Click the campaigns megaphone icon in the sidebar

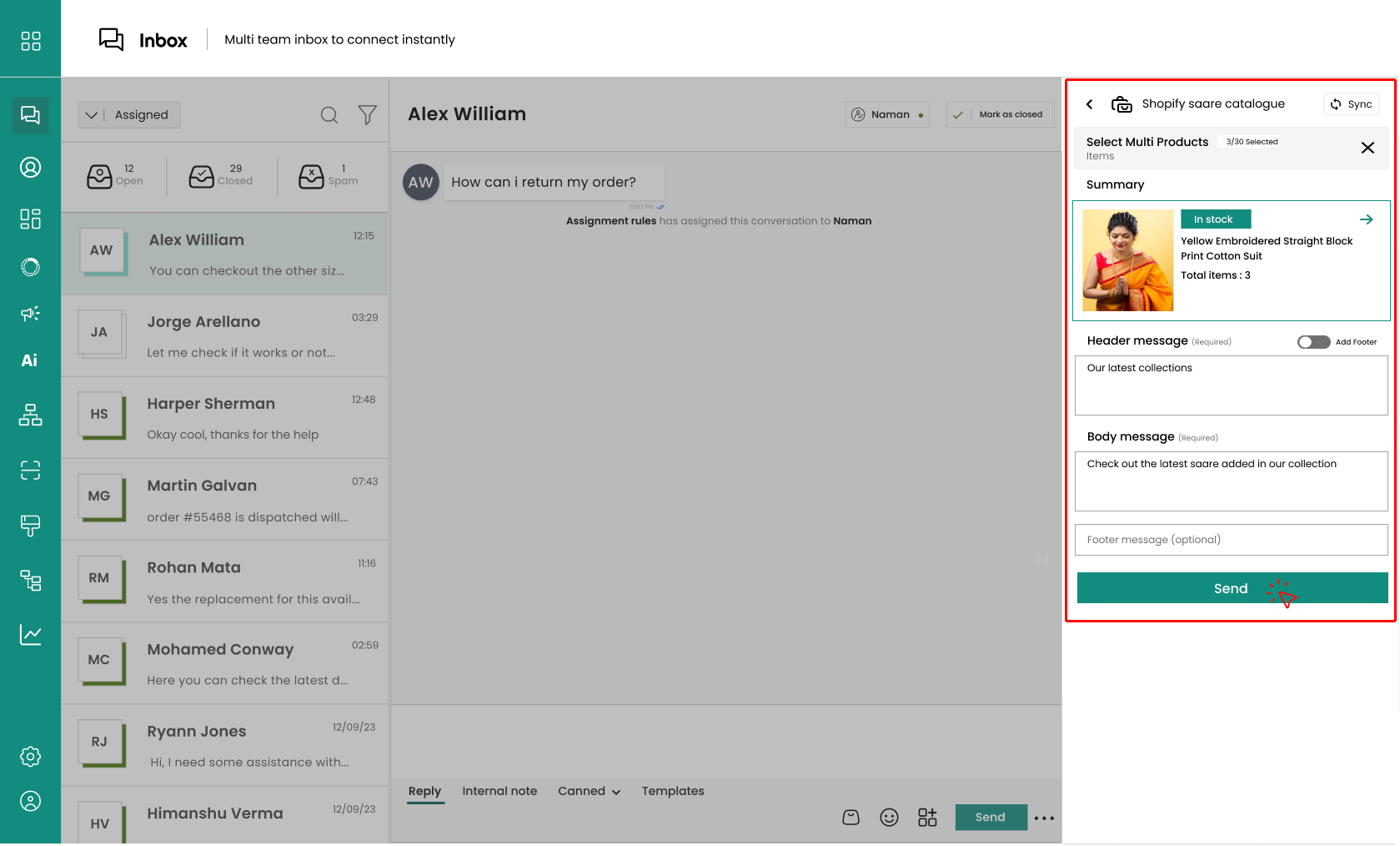coord(30,314)
